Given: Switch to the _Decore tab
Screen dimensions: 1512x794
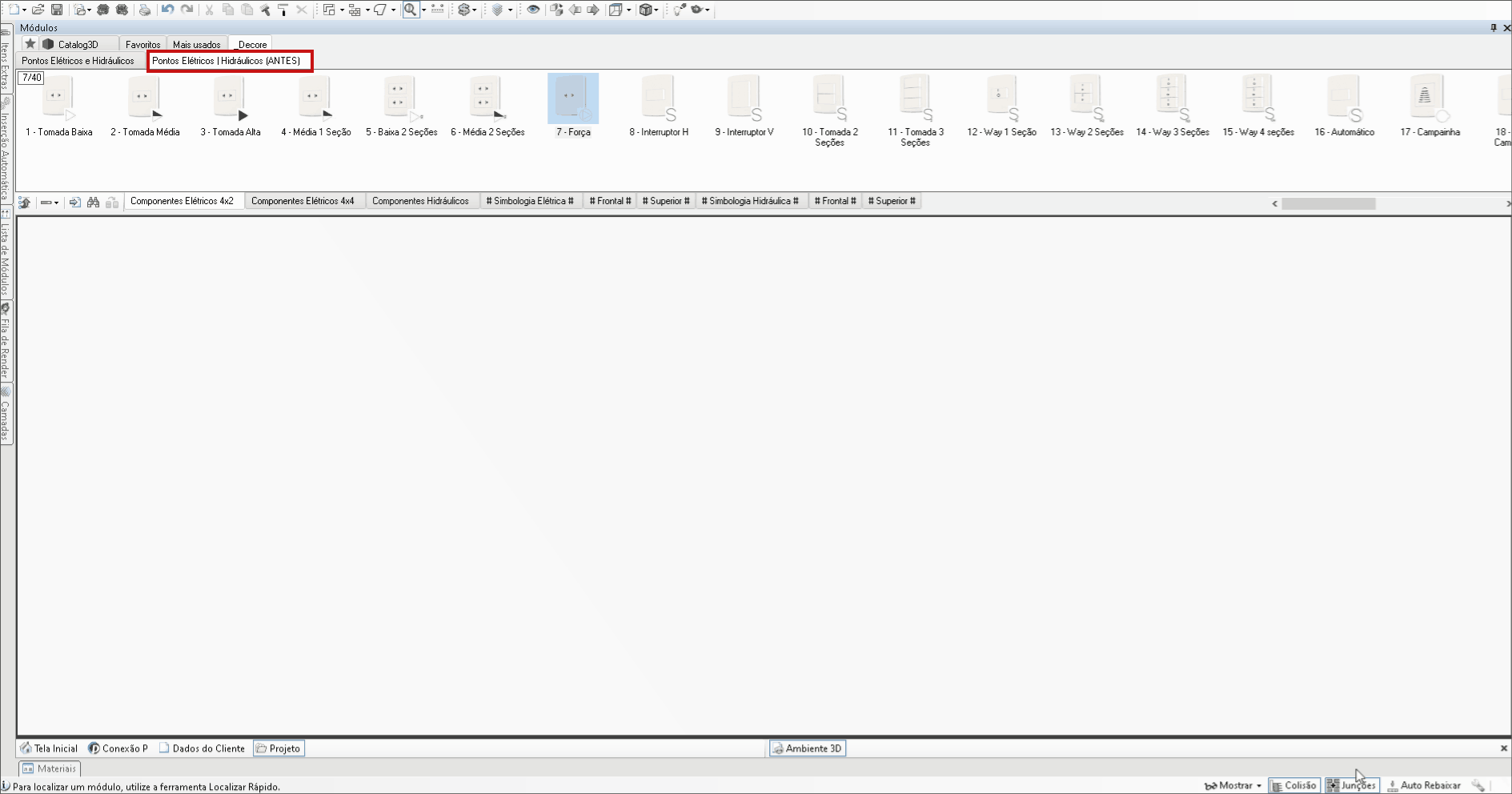Looking at the screenshot, I should tap(251, 44).
